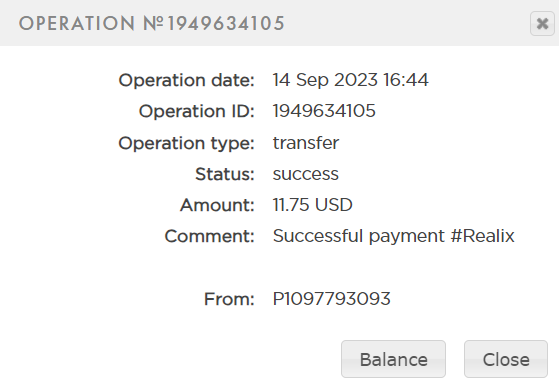
Task: Select the Operation ID value 1949634105
Action: (324, 111)
